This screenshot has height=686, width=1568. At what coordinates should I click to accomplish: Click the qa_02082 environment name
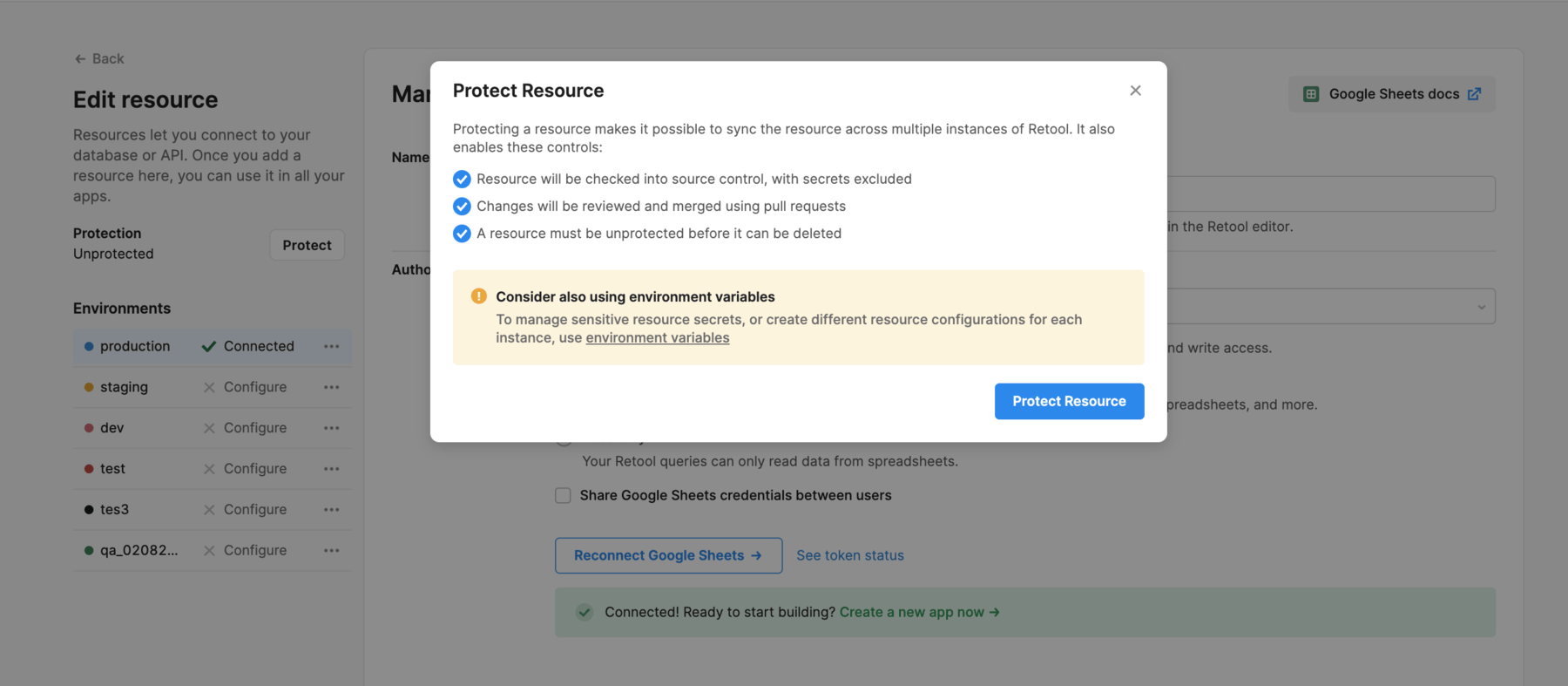[x=139, y=551]
